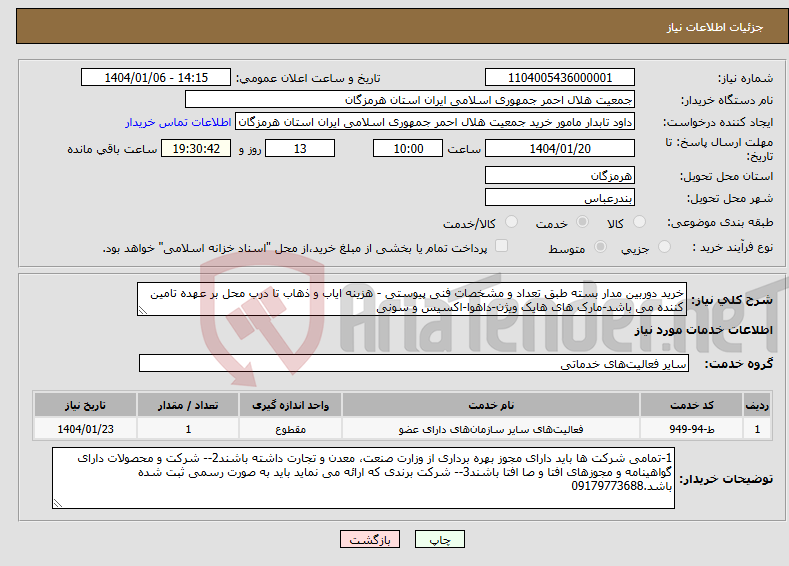The image size is (789, 566).
Task: Click the تاریخ و ساعت اعلان عمومی label
Action: coord(308,78)
